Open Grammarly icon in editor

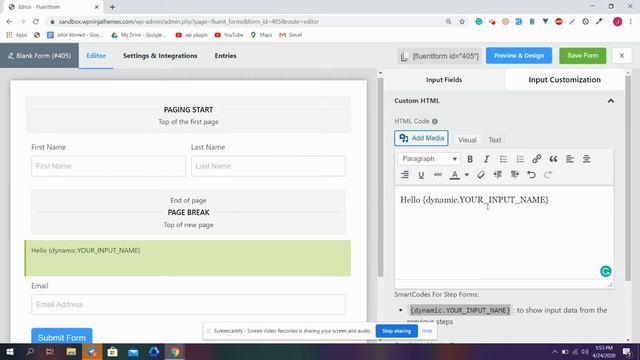point(605,271)
